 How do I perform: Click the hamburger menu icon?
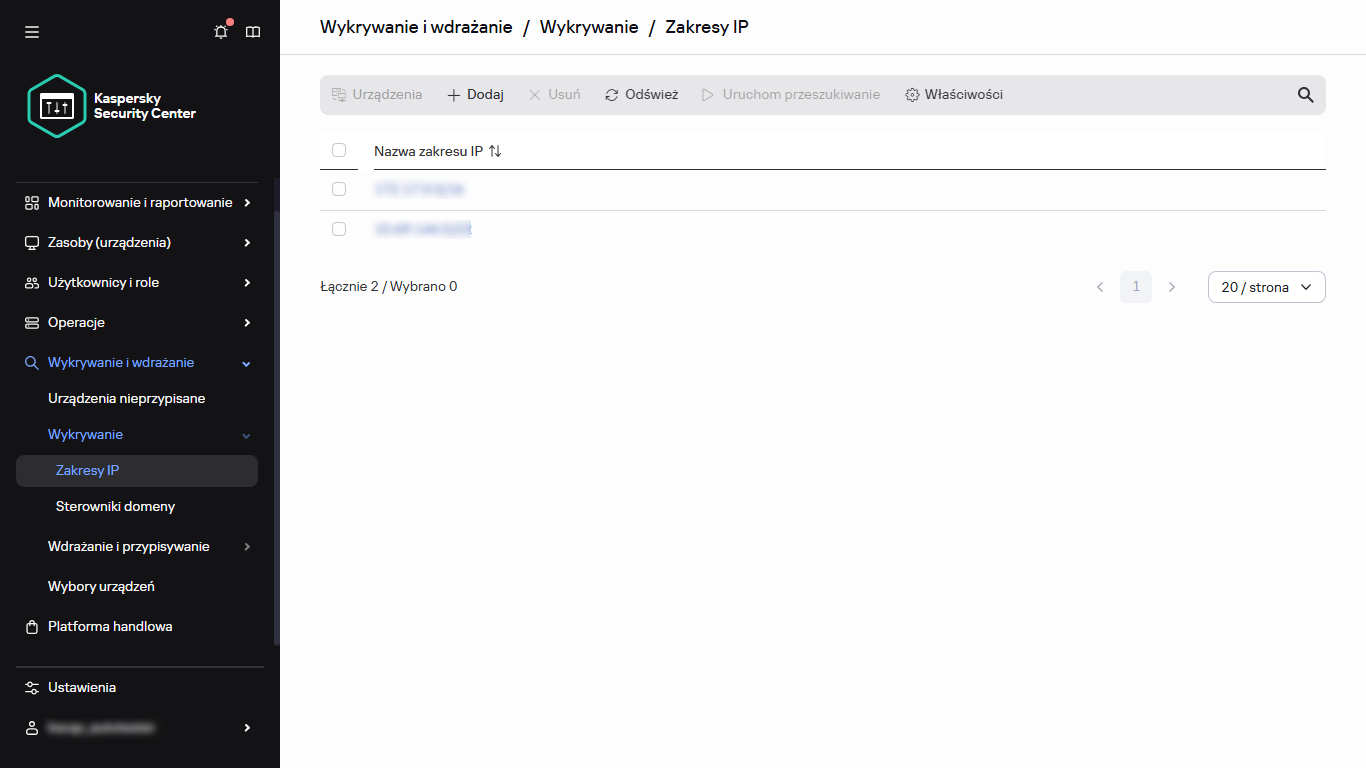[31, 31]
